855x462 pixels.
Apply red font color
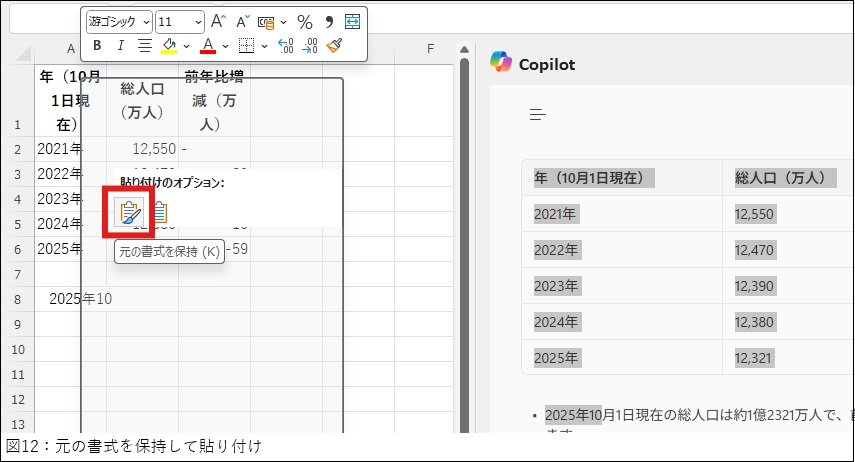coord(208,45)
